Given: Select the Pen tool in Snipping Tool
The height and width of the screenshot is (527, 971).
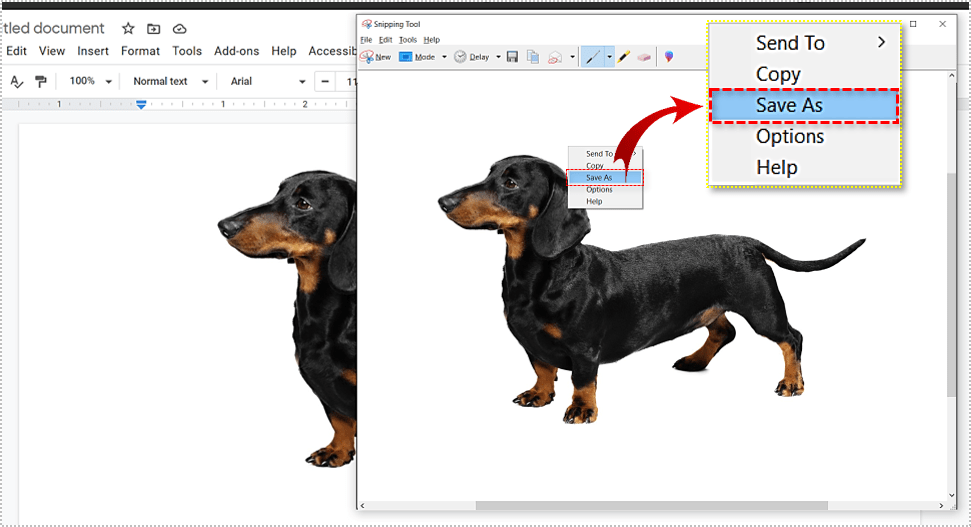Looking at the screenshot, I should 592,57.
